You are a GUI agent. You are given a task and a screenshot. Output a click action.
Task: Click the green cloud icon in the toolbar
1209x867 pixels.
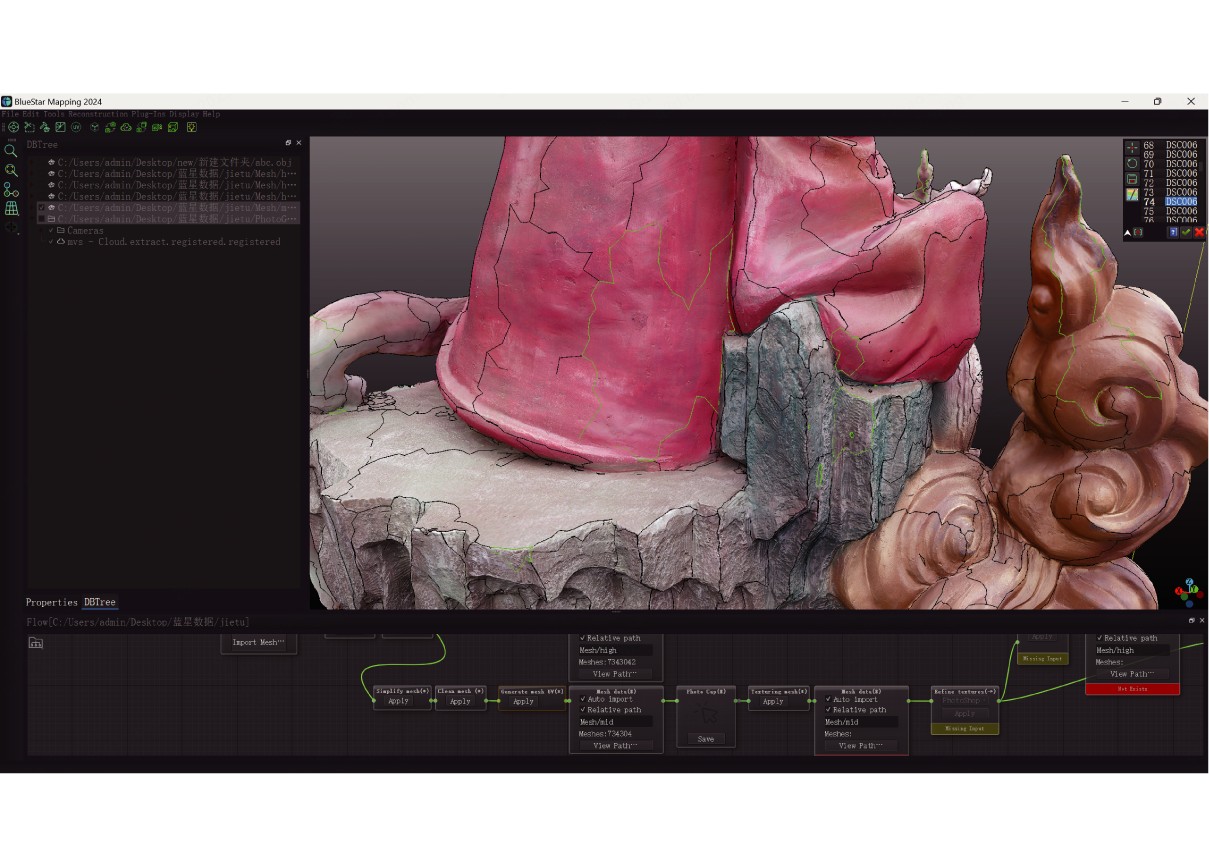(126, 127)
